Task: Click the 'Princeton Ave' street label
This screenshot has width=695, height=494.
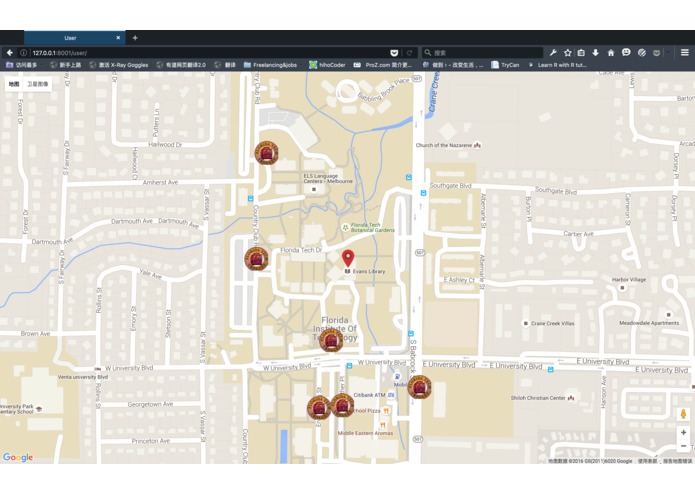Action: click(151, 441)
